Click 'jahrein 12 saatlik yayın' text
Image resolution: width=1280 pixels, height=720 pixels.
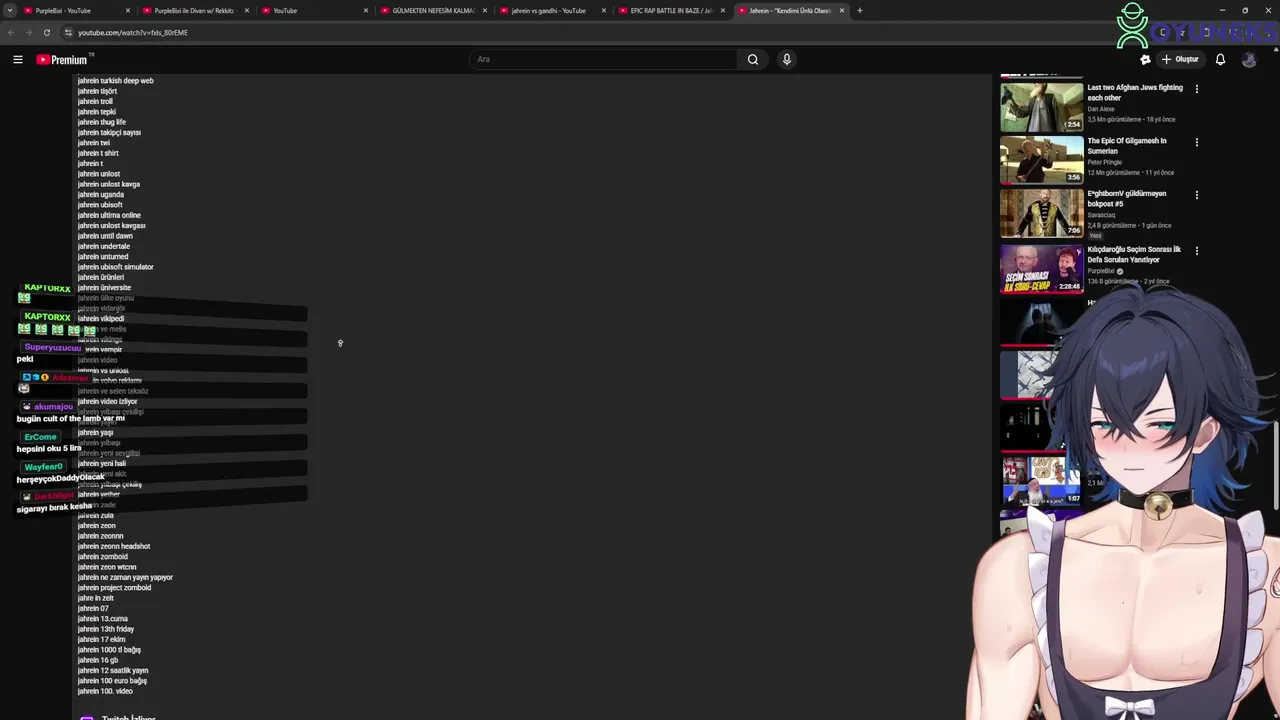pos(113,671)
